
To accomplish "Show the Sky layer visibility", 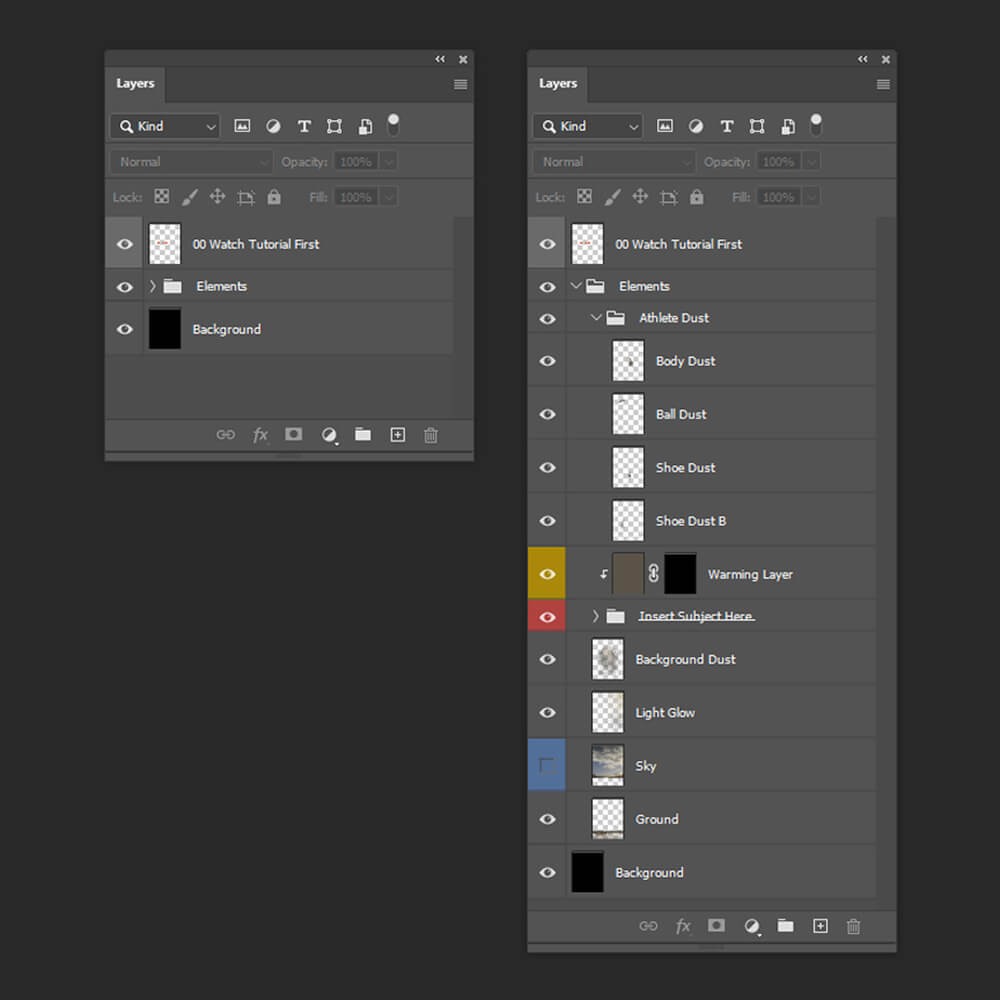I will pyautogui.click(x=547, y=765).
